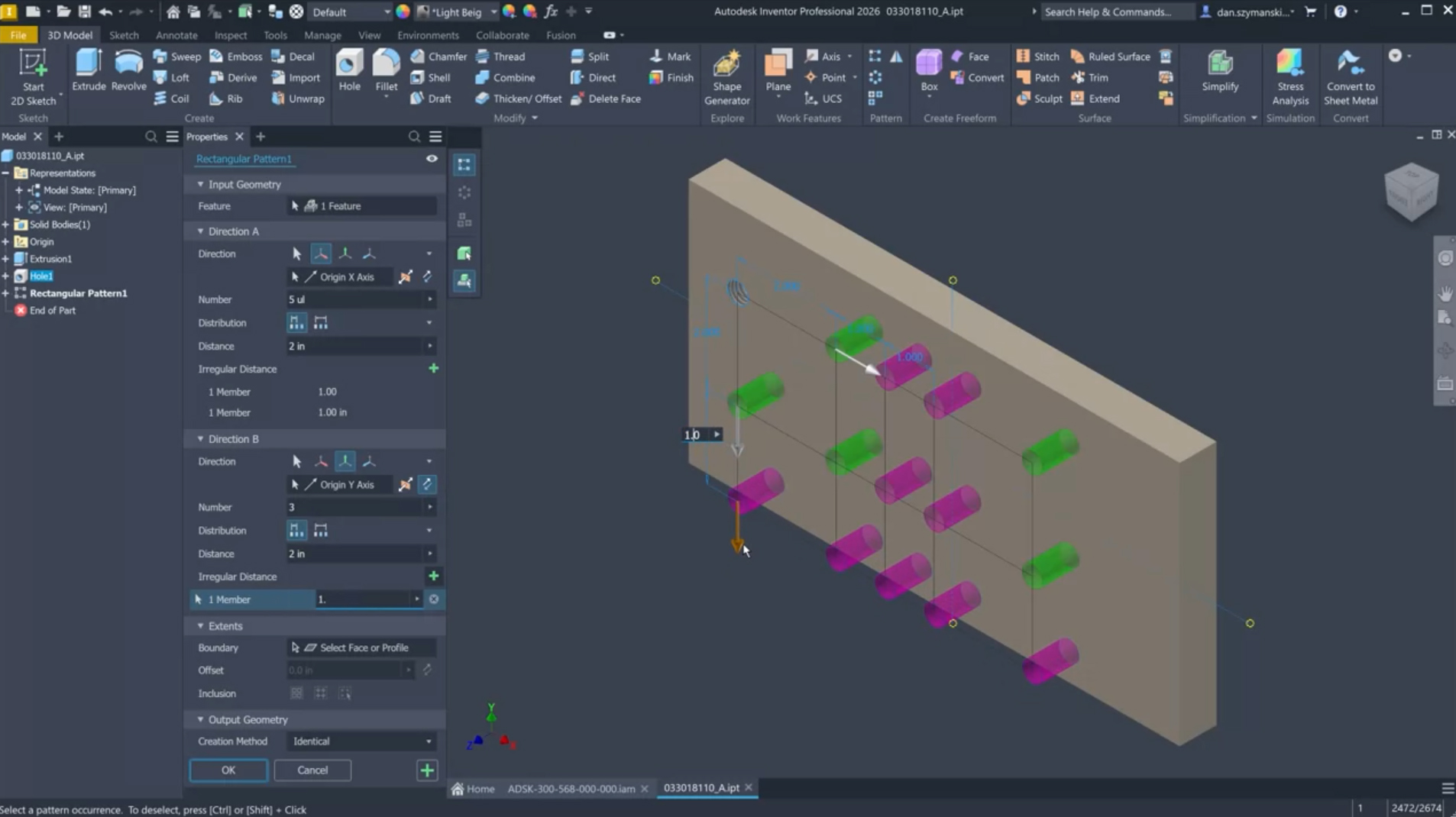Open the Manage ribbon tab

point(322,35)
